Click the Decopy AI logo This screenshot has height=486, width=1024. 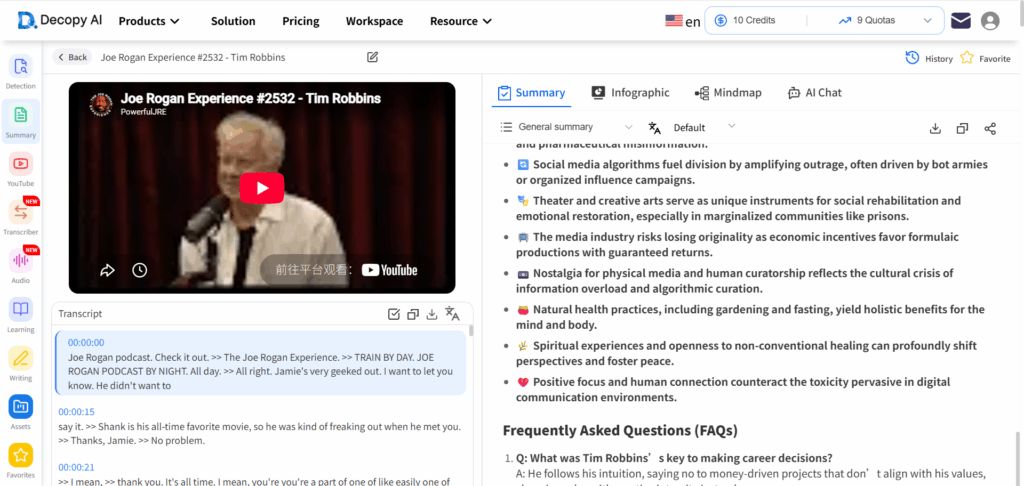[59, 20]
